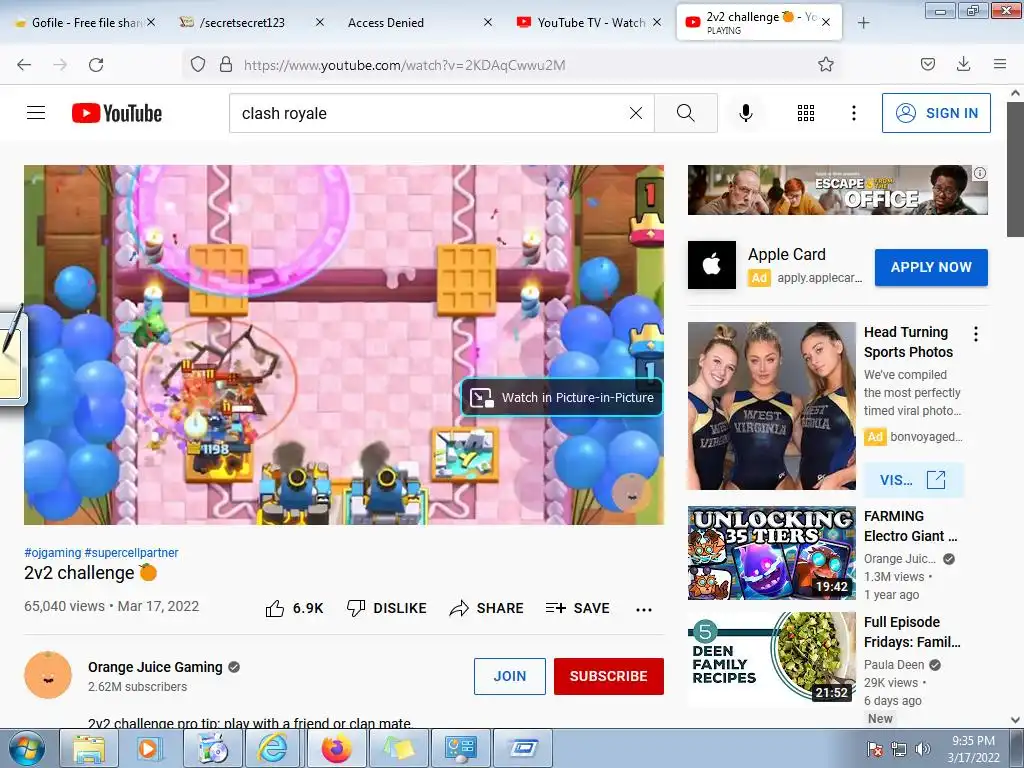1024x768 pixels.
Task: Click SHARE button
Action: tap(487, 608)
